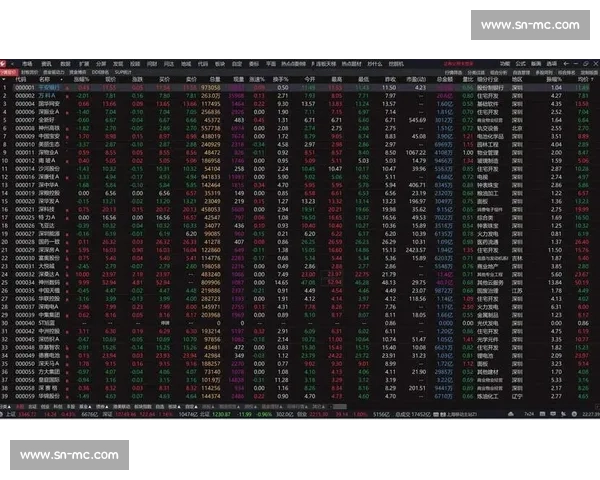The width and height of the screenshot is (600, 480).
Task: Click the round icon beside the status bar clock
Action: (x=574, y=414)
